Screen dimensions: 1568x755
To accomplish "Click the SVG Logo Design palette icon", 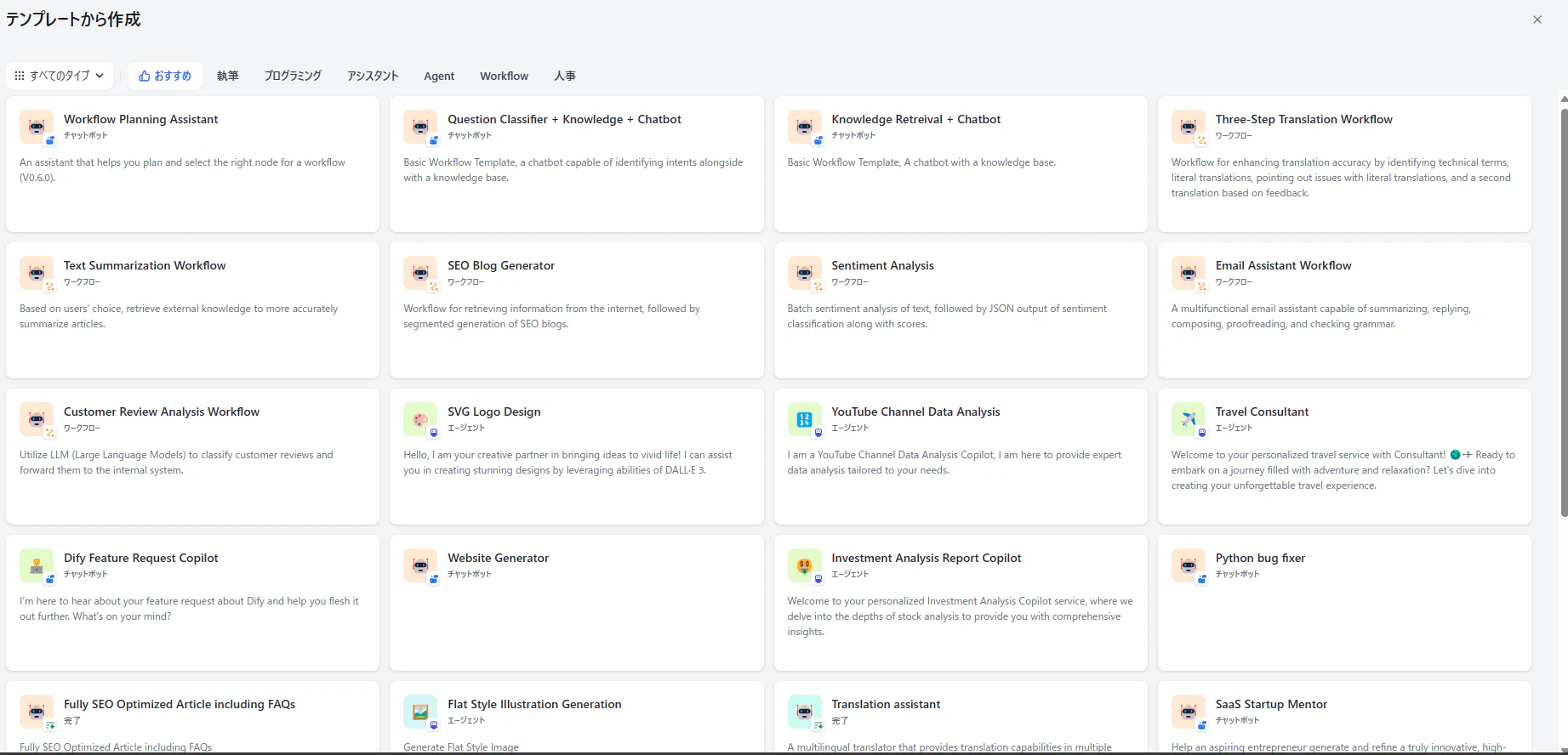I will [420, 420].
